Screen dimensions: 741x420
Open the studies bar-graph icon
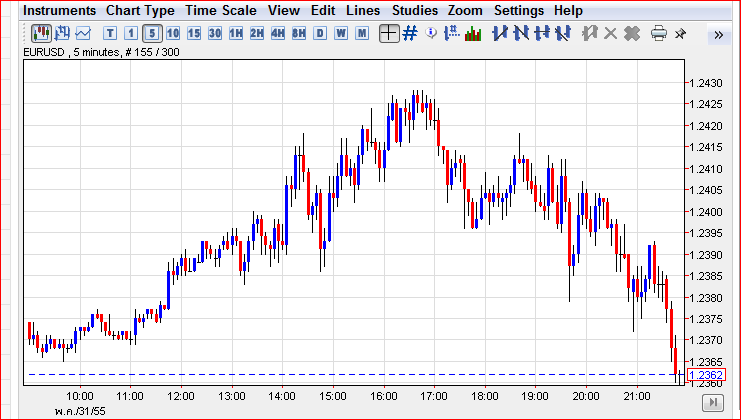click(473, 34)
